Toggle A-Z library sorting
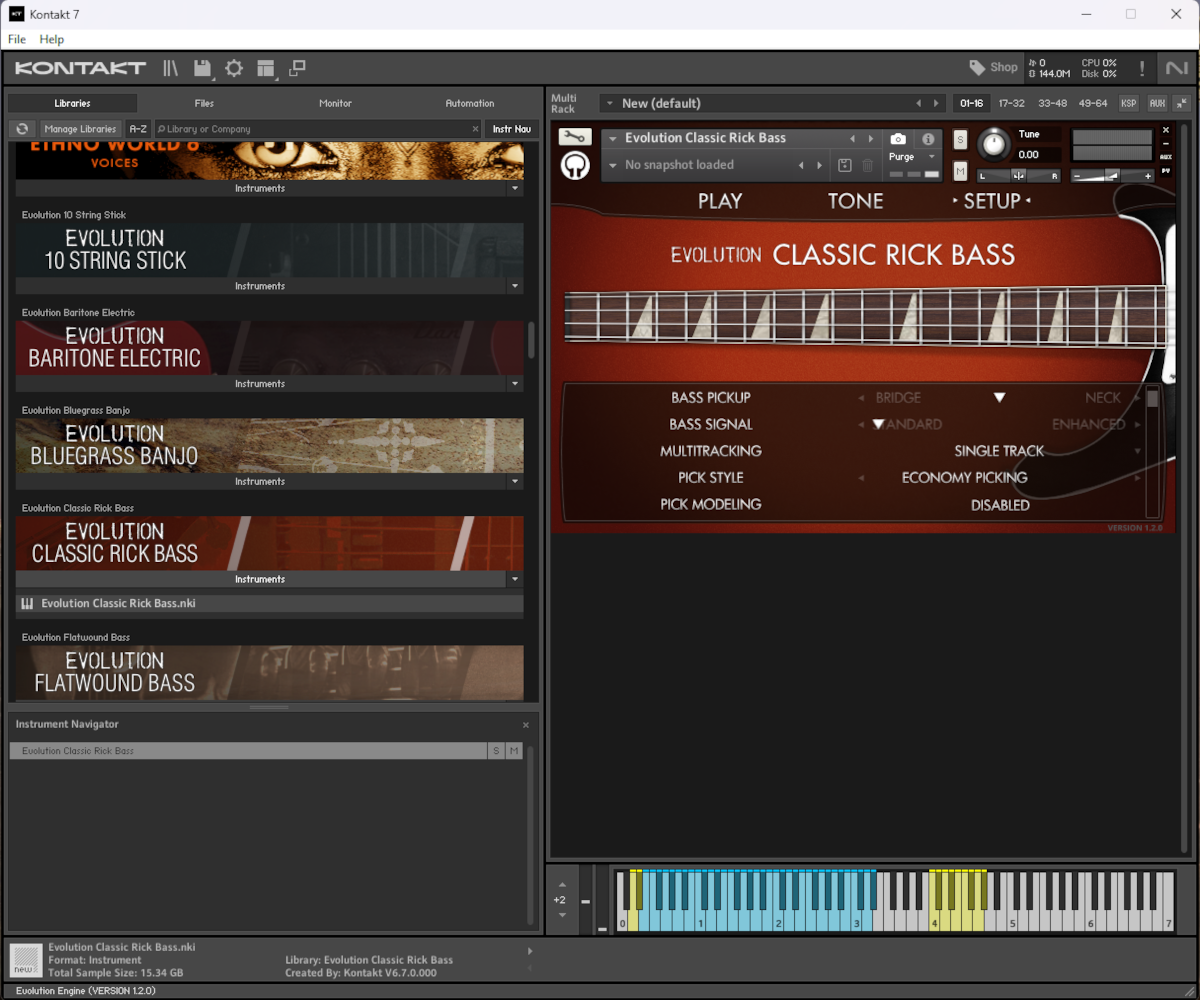Image resolution: width=1200 pixels, height=1000 pixels. pos(138,129)
